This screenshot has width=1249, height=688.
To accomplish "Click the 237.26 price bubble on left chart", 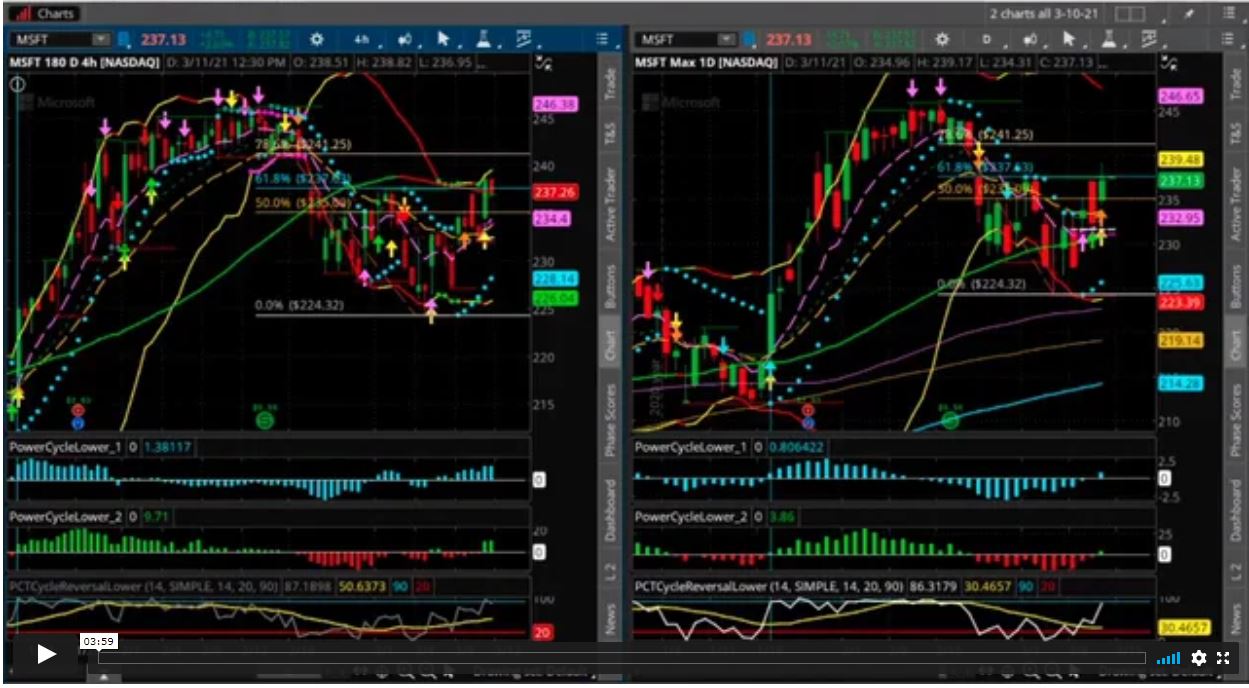I will [x=555, y=193].
